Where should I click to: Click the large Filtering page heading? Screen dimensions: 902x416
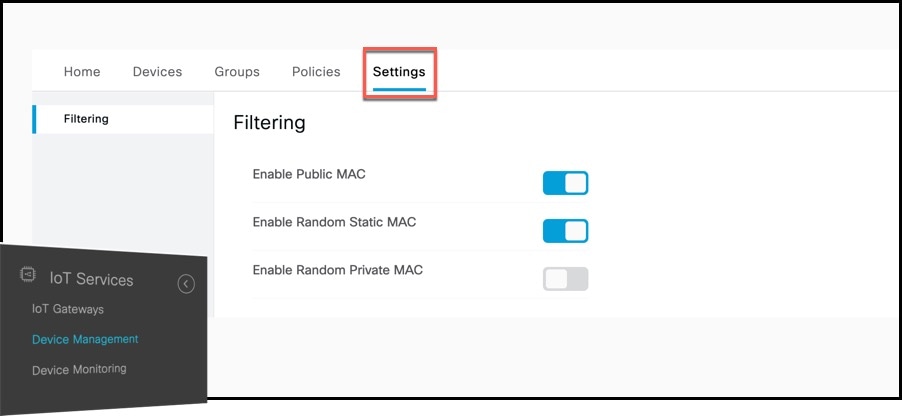269,123
